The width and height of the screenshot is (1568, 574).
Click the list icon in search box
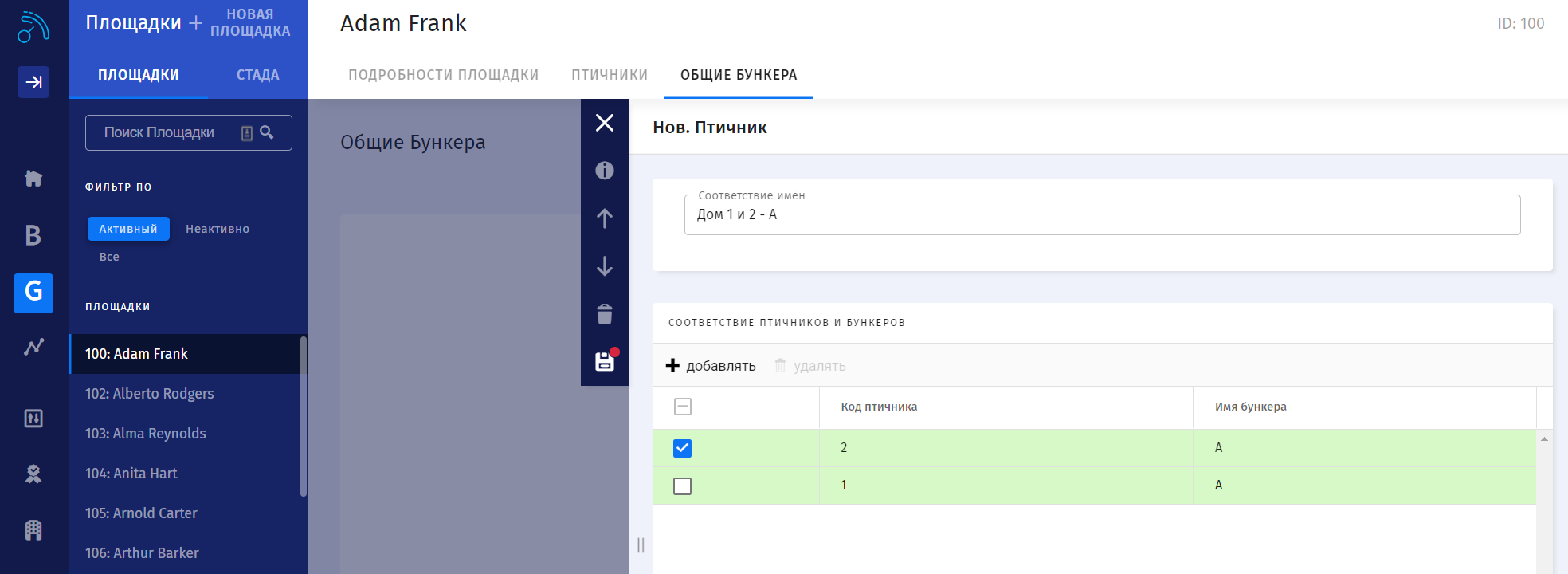click(247, 133)
